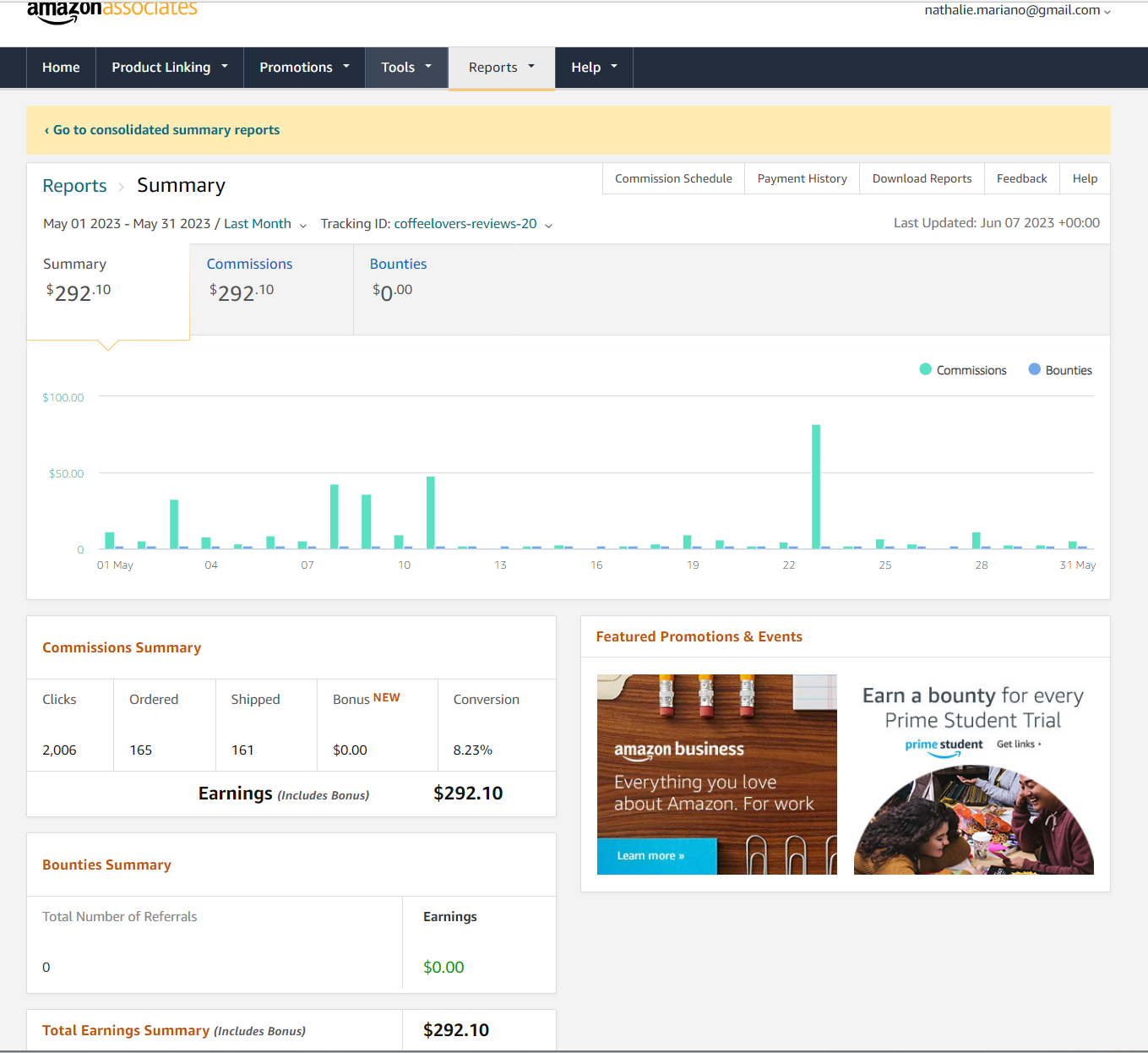This screenshot has width=1148, height=1053.
Task: Click the Bounties Summary heading
Action: pos(106,865)
